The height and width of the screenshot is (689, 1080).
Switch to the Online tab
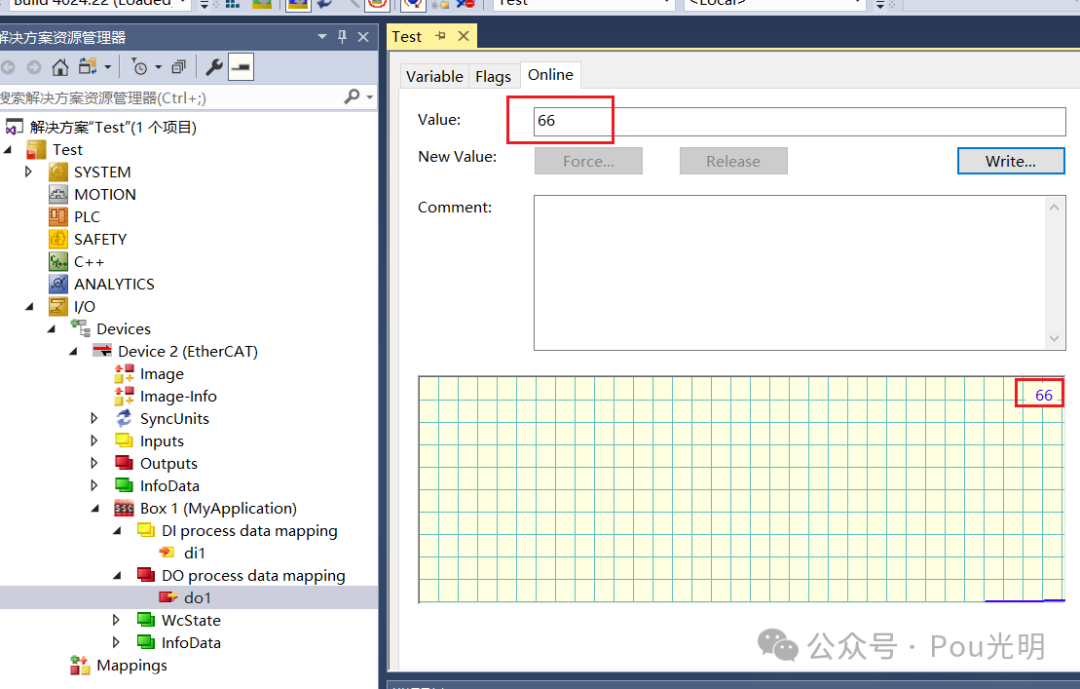550,75
